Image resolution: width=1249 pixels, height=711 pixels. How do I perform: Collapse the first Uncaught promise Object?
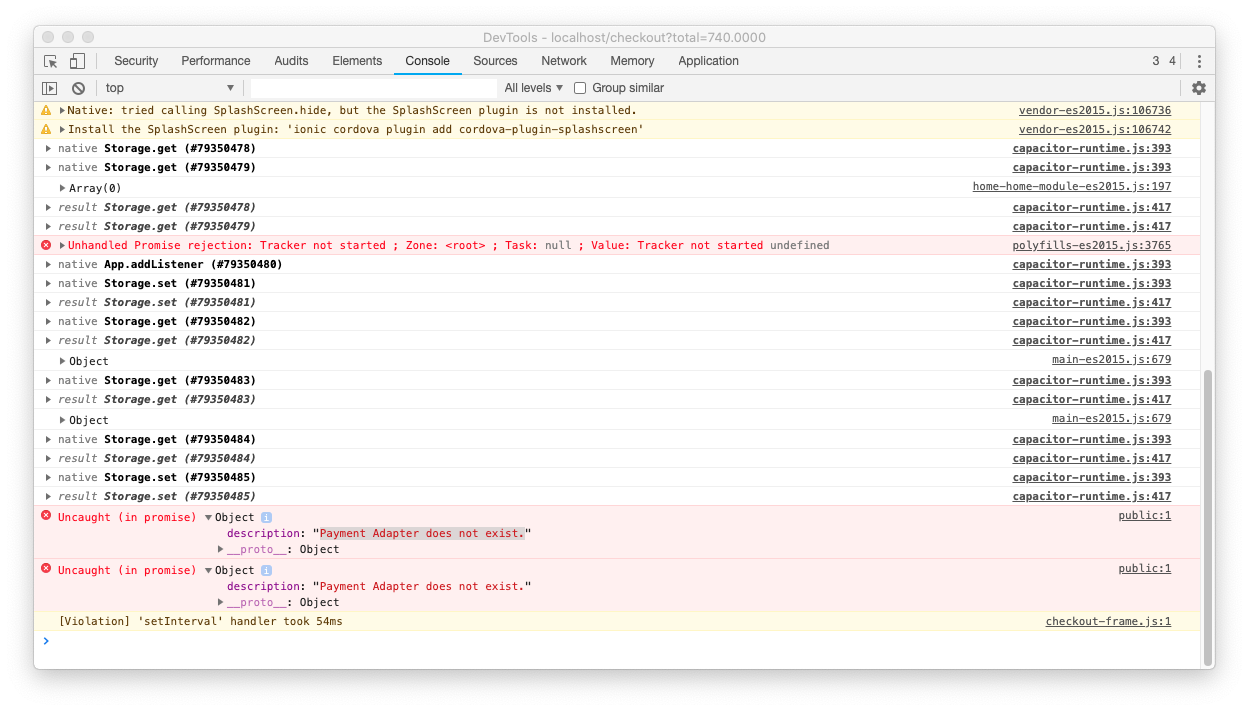click(x=208, y=517)
